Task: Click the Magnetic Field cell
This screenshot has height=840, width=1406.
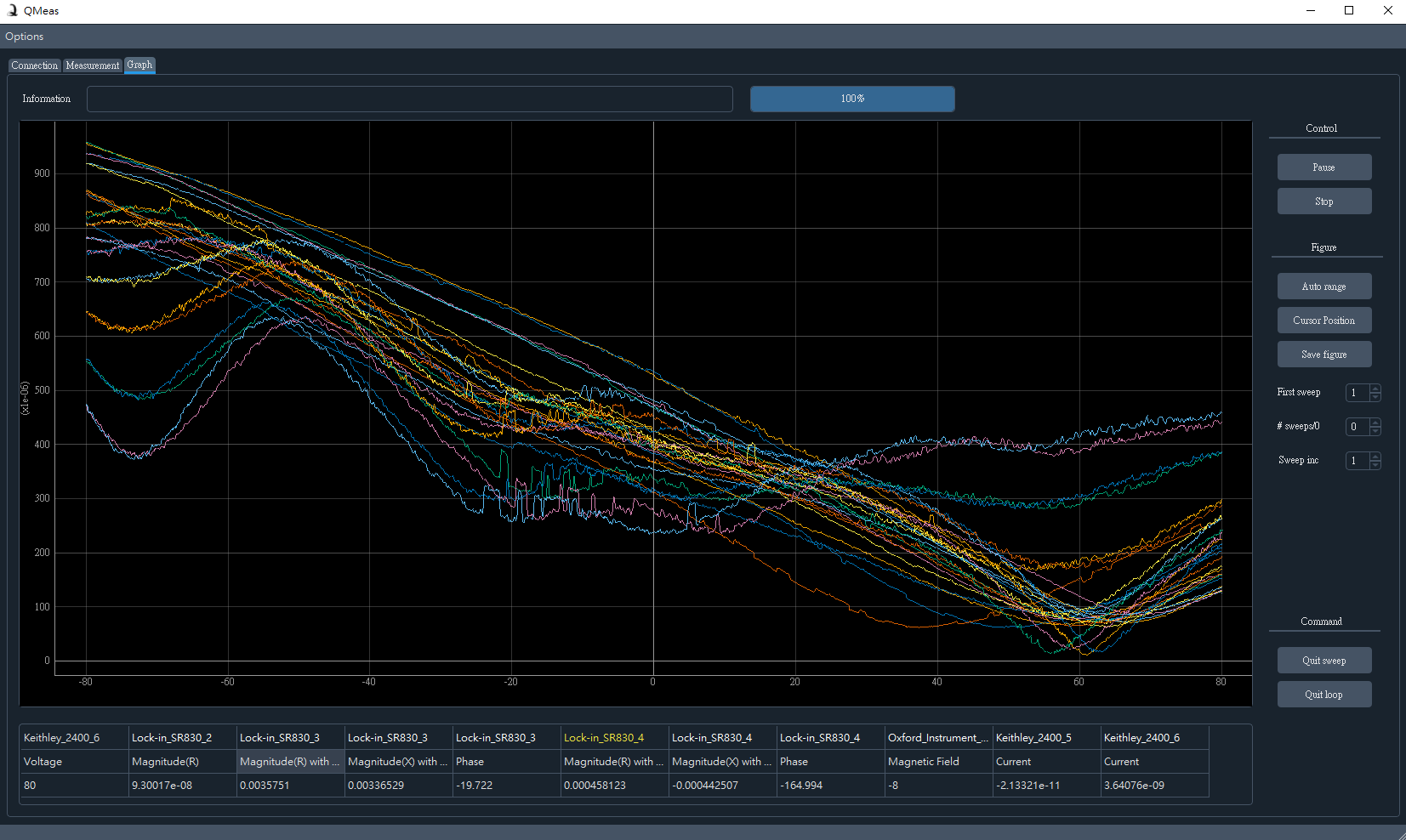Action: click(938, 762)
